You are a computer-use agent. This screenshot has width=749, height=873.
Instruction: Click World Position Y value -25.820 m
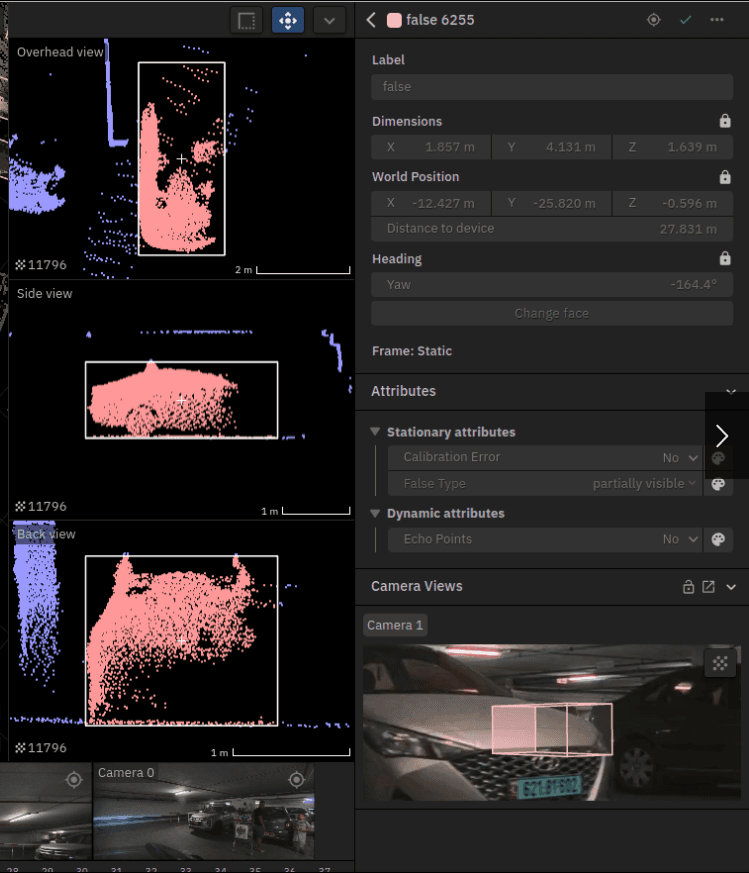(x=552, y=203)
